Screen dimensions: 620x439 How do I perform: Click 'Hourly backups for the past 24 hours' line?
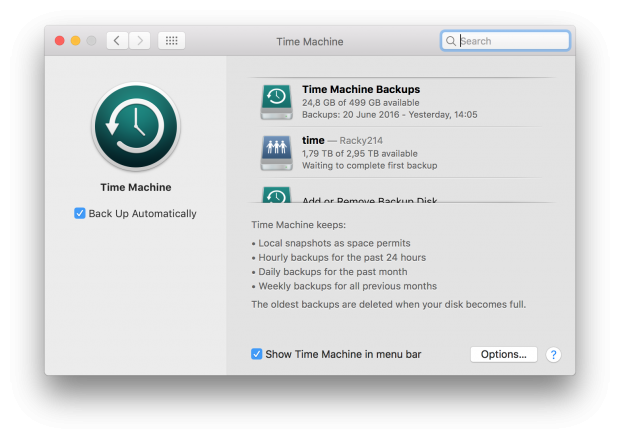[x=342, y=257]
